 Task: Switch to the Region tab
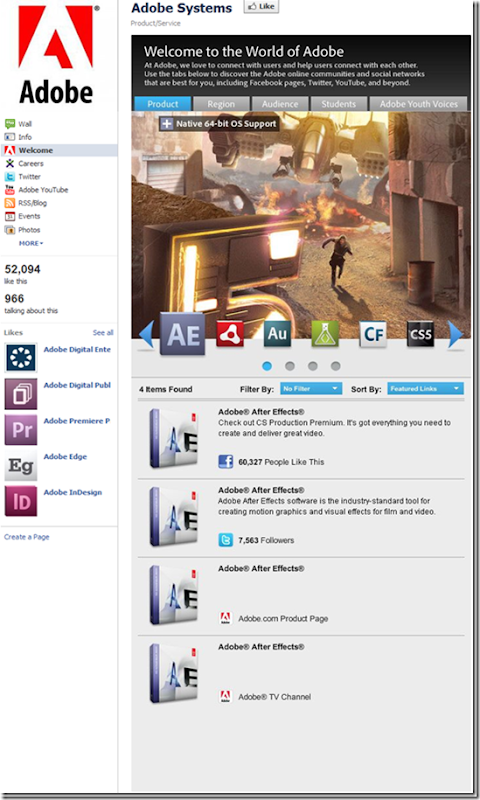coord(221,104)
